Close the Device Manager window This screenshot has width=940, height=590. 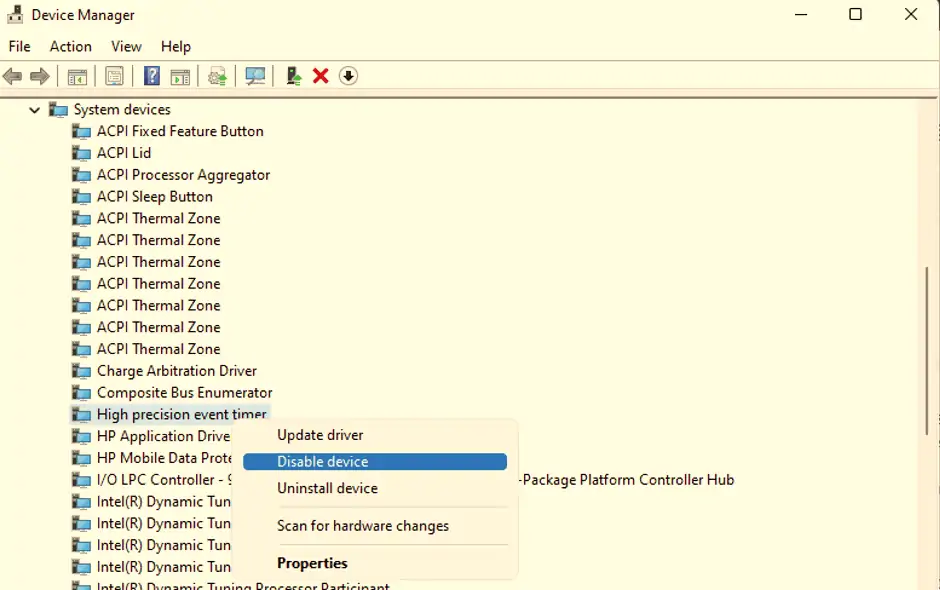911,14
